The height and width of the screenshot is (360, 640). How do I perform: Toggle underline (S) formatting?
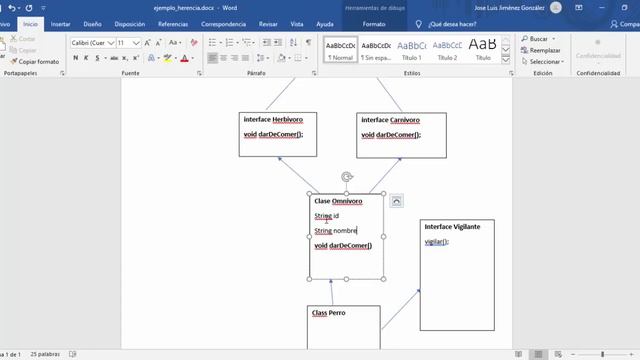97,58
